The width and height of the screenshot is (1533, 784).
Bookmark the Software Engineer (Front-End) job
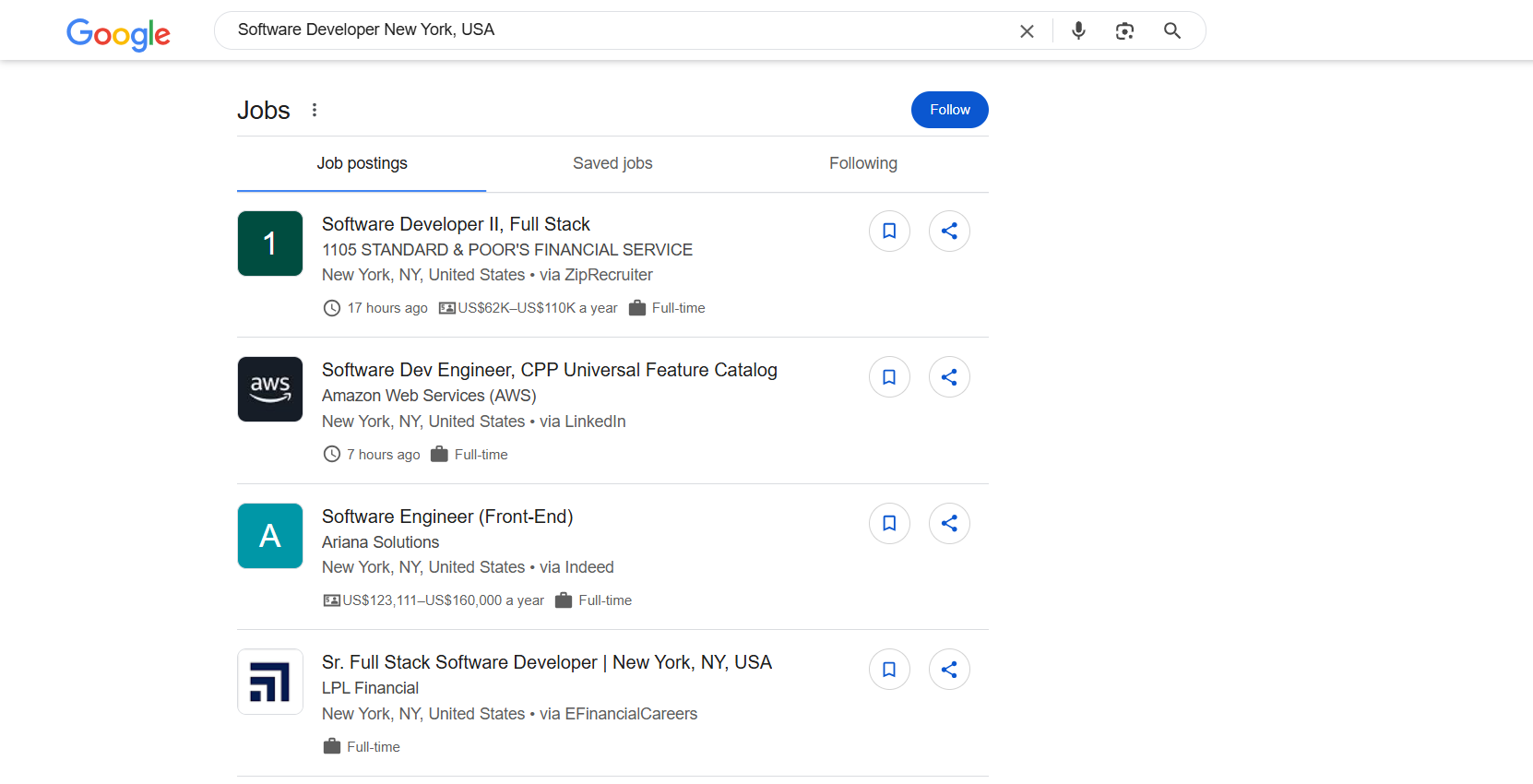coord(889,523)
